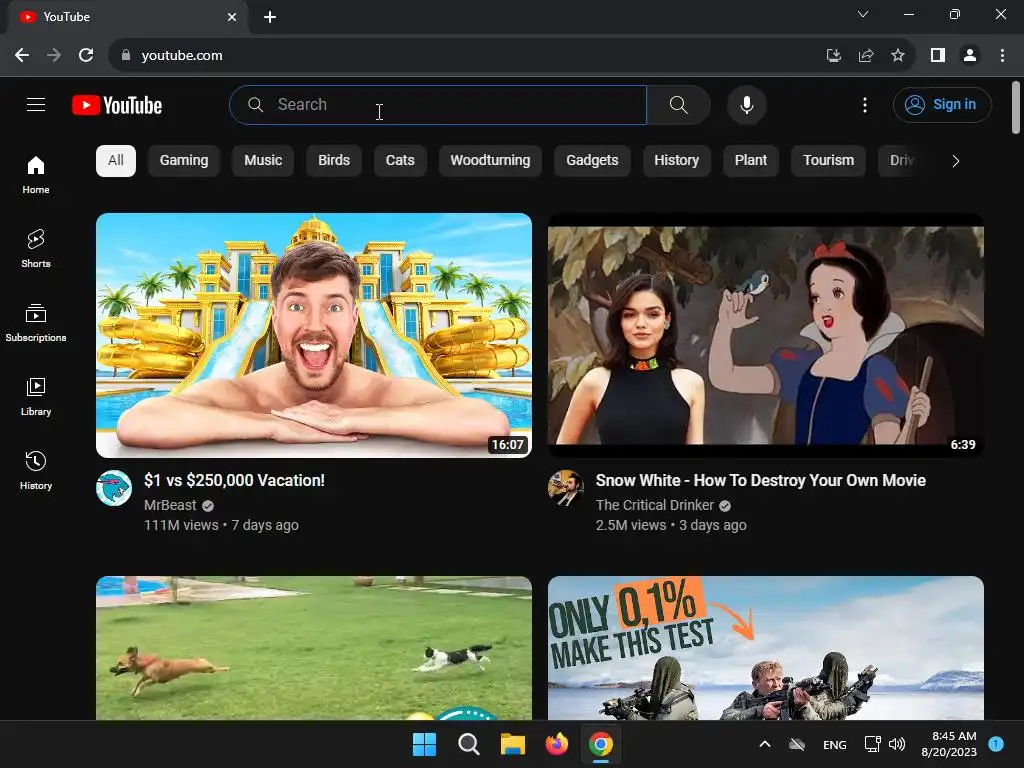
Task: Open tab search dropdown chevron
Action: pos(863,14)
